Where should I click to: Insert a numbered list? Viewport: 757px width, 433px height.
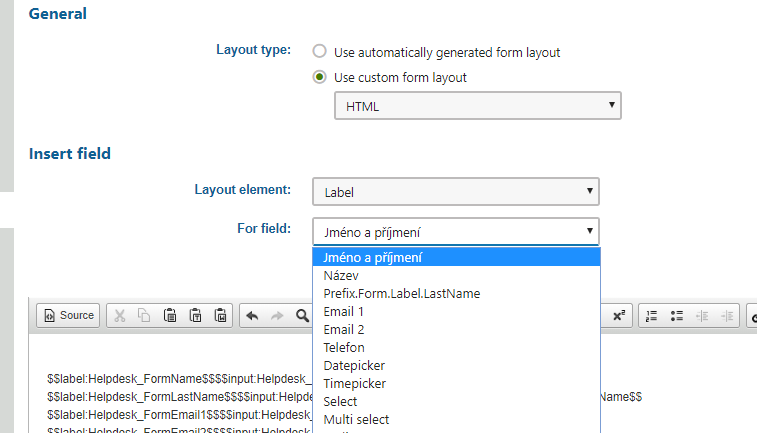[652, 316]
